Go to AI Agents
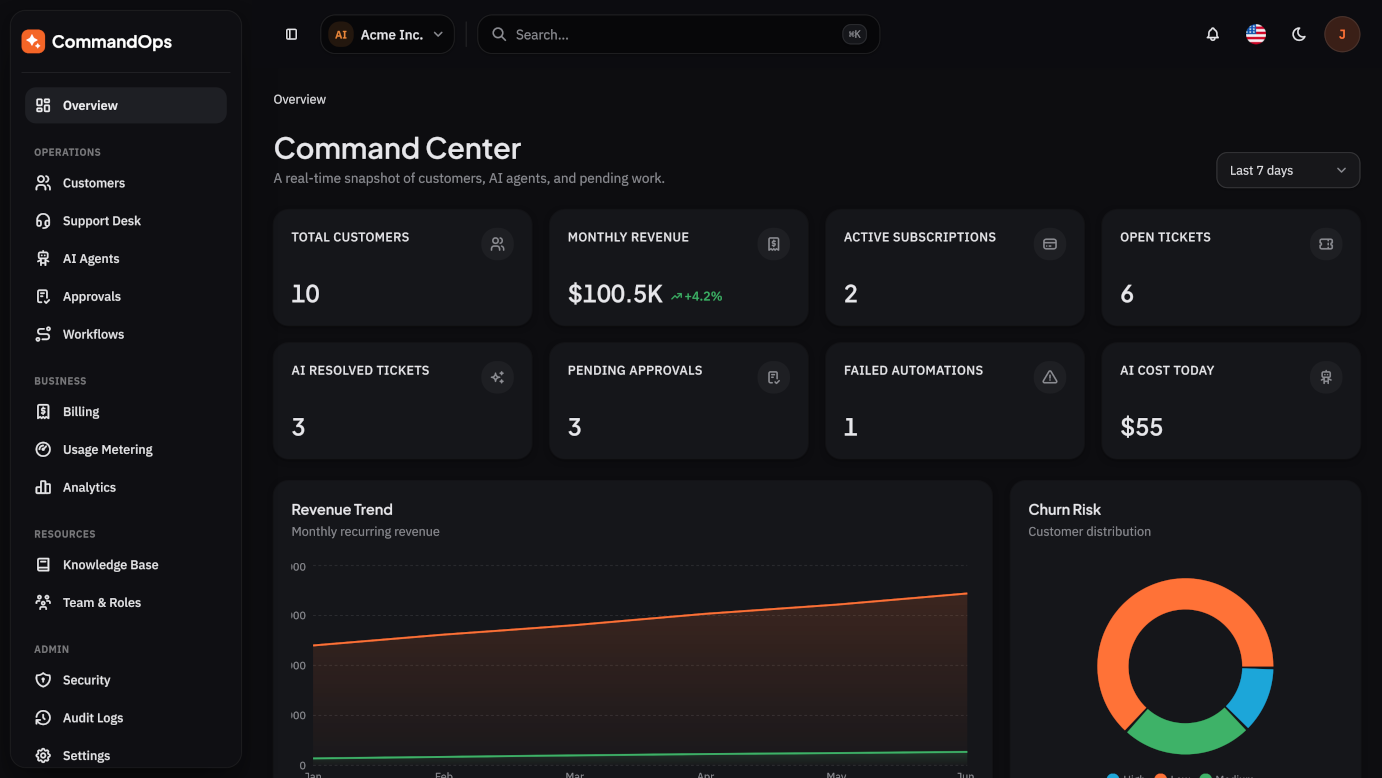The image size is (1382, 778). (x=126, y=259)
